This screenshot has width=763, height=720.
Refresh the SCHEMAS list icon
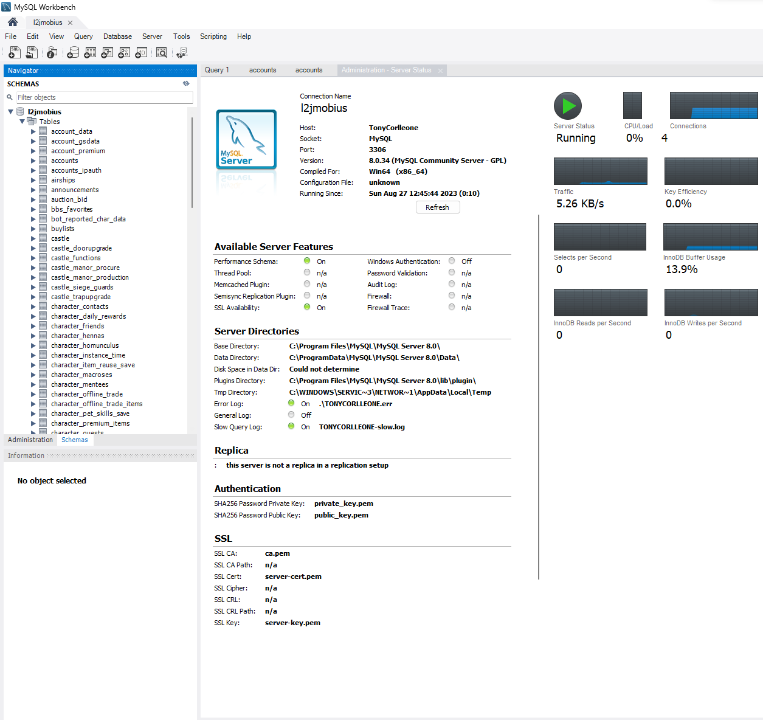point(186,84)
